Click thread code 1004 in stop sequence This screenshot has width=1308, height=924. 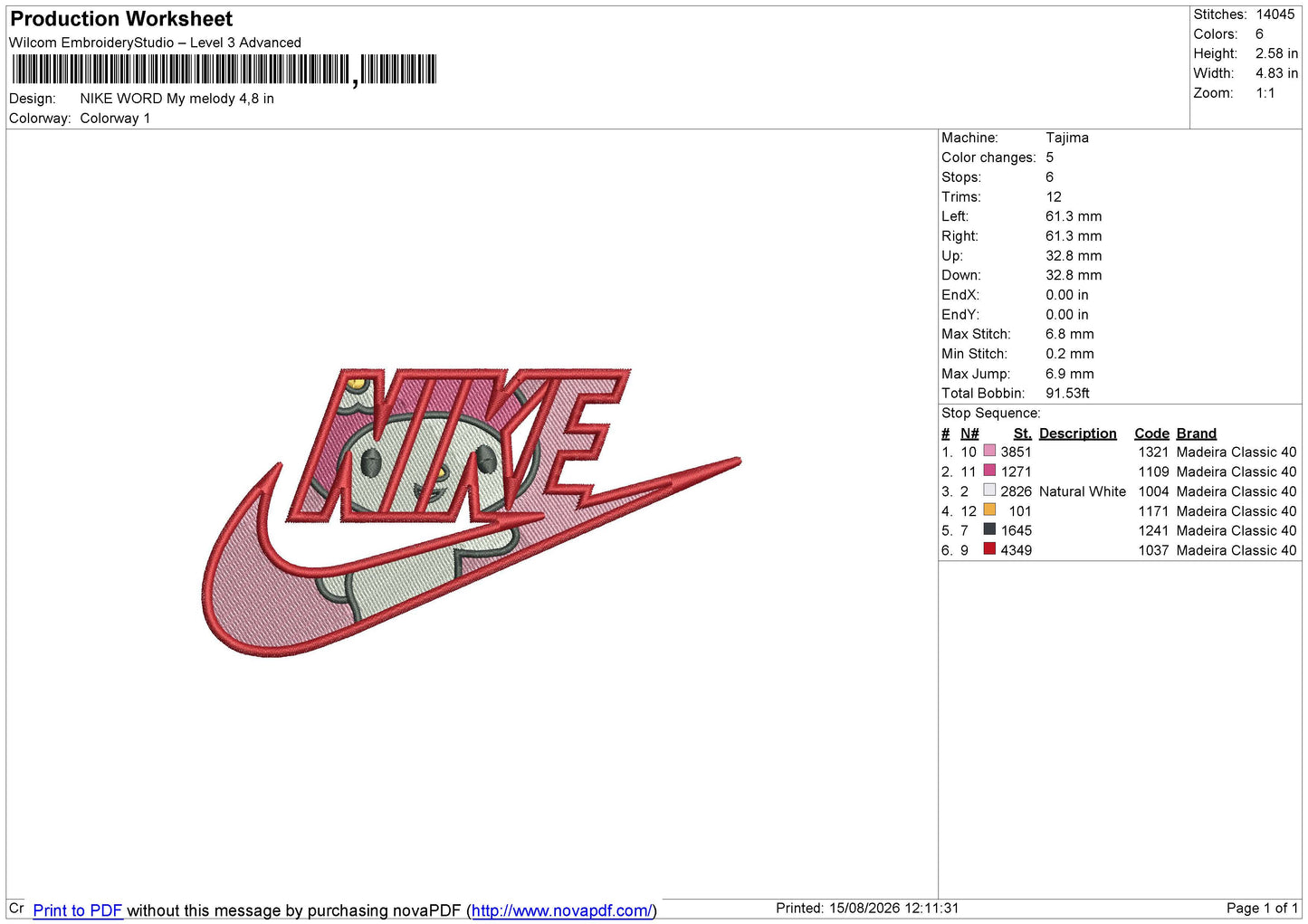click(1153, 491)
